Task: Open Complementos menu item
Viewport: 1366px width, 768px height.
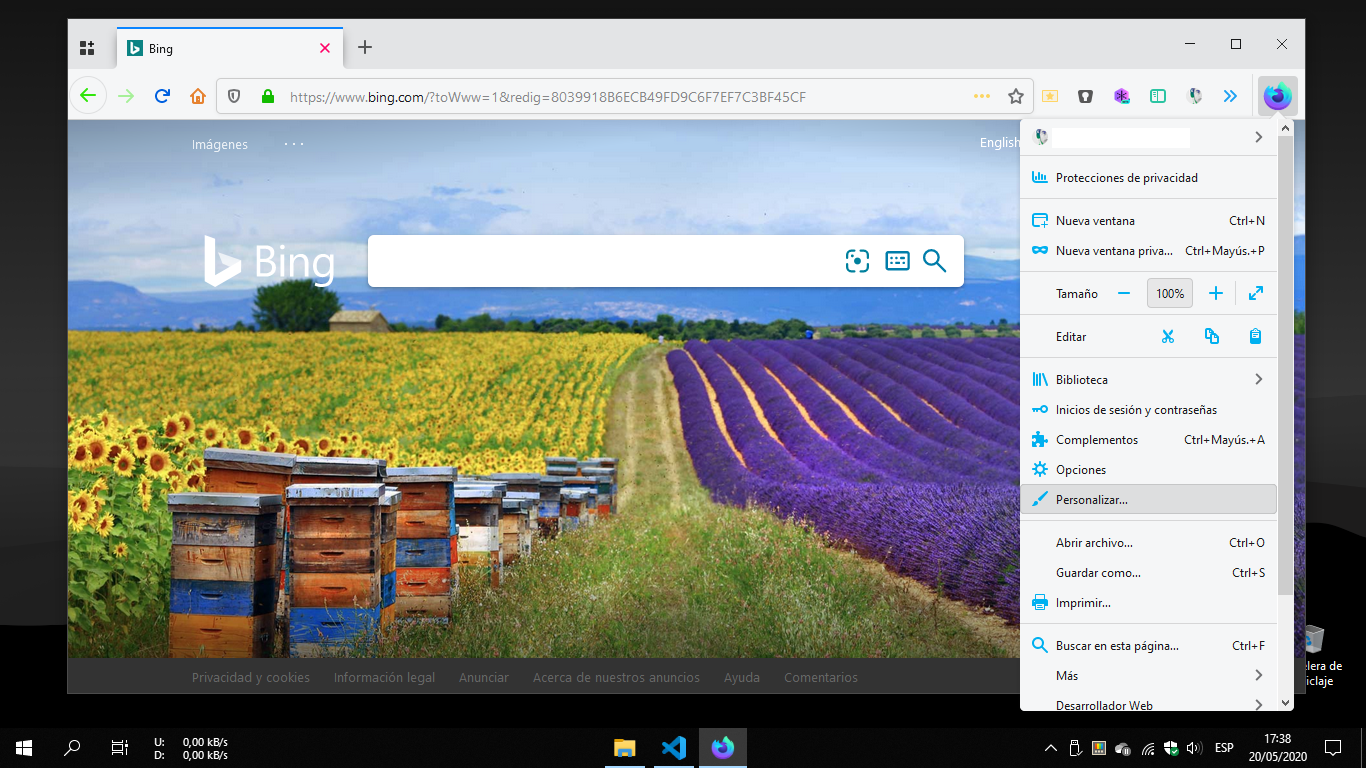Action: [x=1148, y=440]
